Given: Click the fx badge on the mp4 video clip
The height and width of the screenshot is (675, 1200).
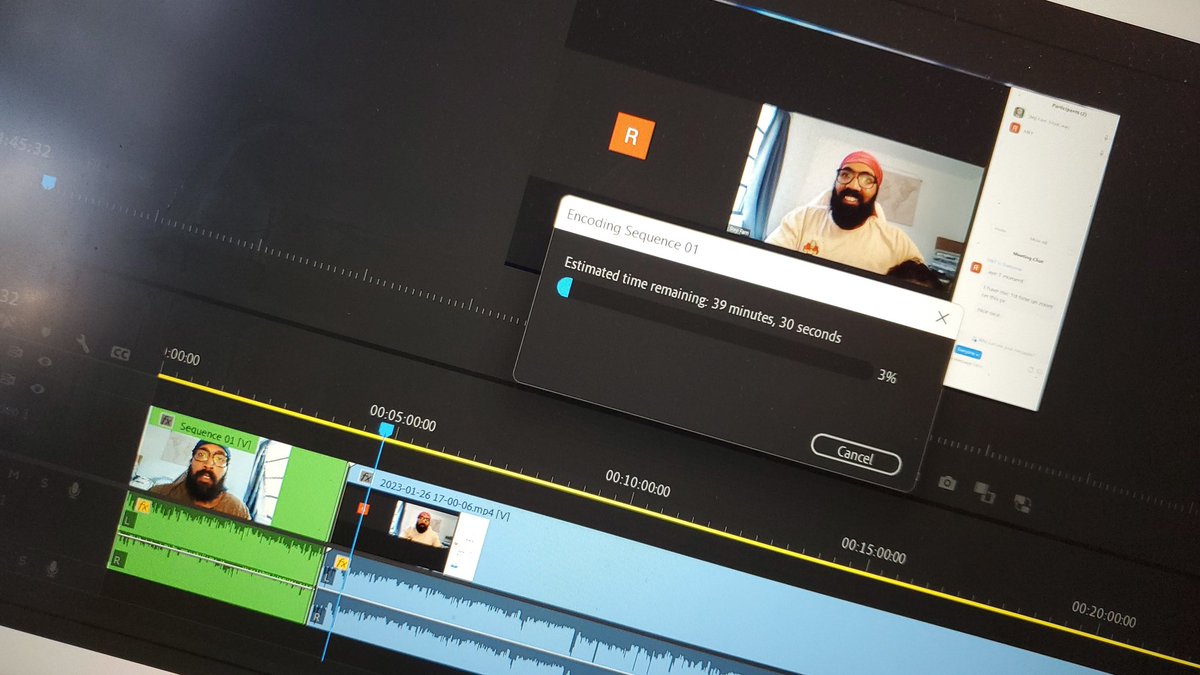Looking at the screenshot, I should [366, 478].
